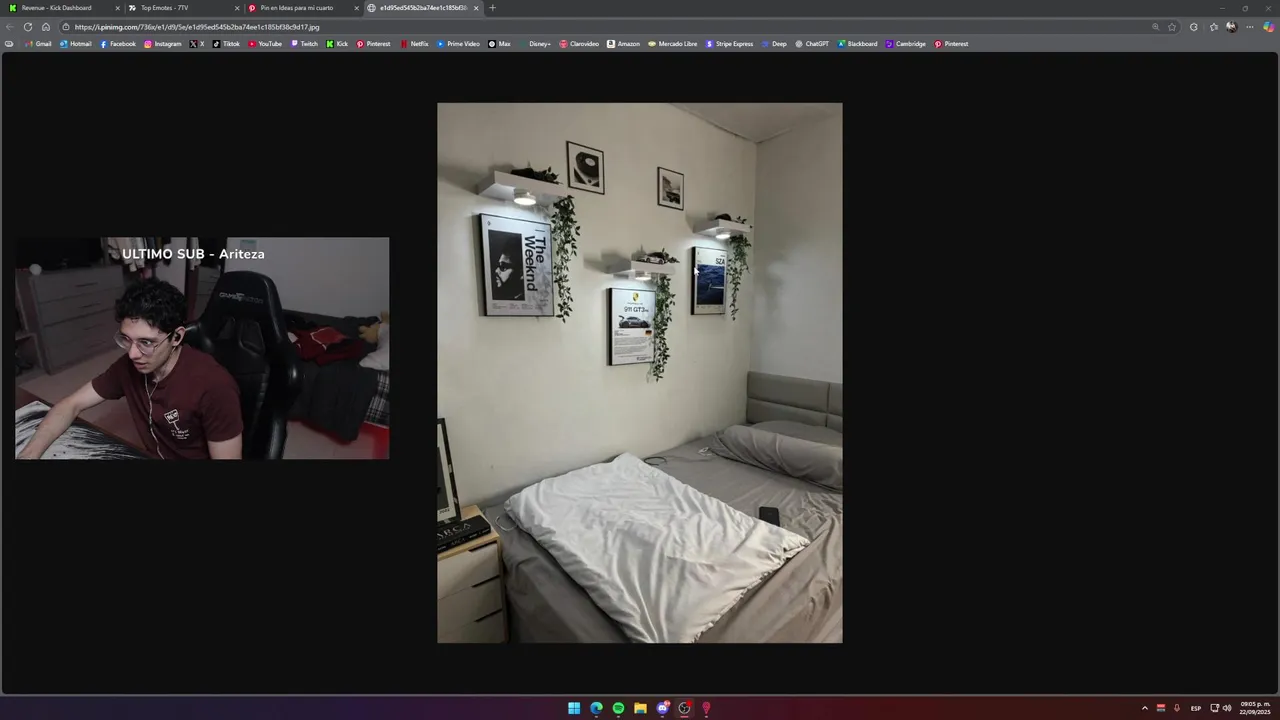This screenshot has height=720, width=1280.
Task: Open the Copilot sidebar icon
Action: (1268, 27)
